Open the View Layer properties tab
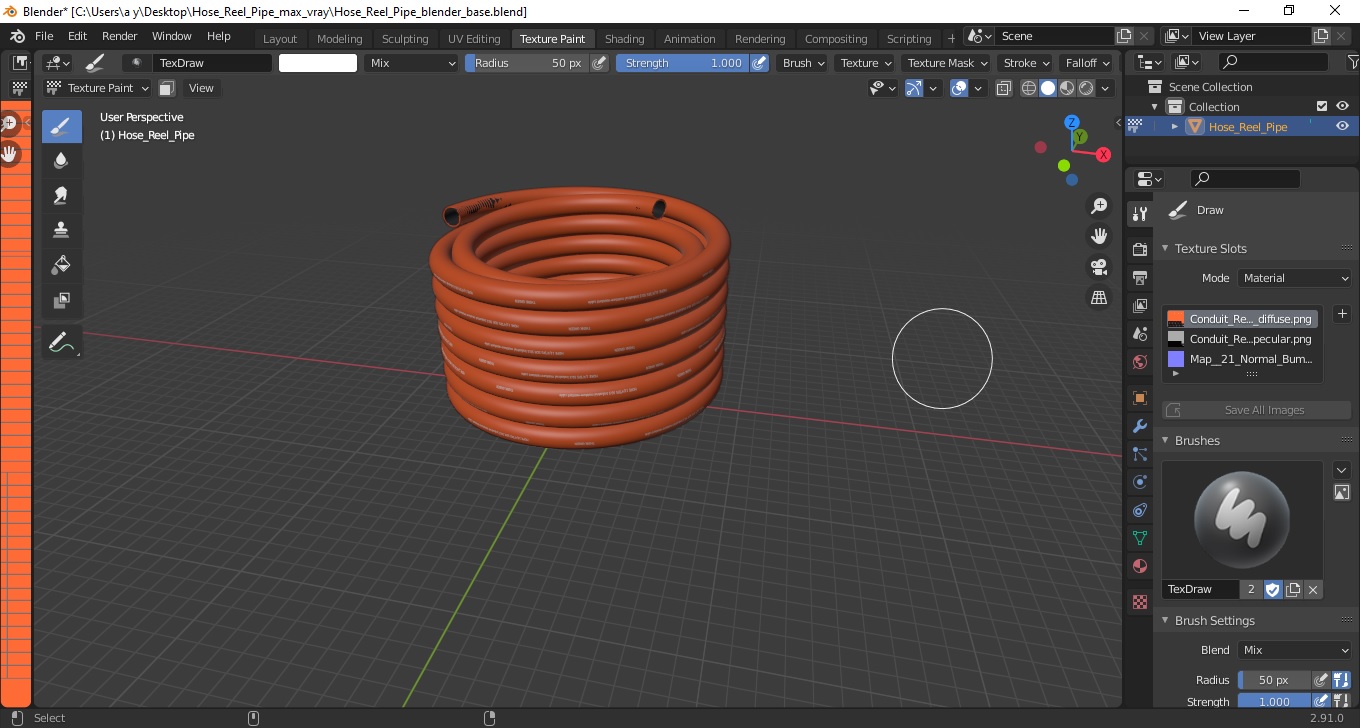 1139,306
